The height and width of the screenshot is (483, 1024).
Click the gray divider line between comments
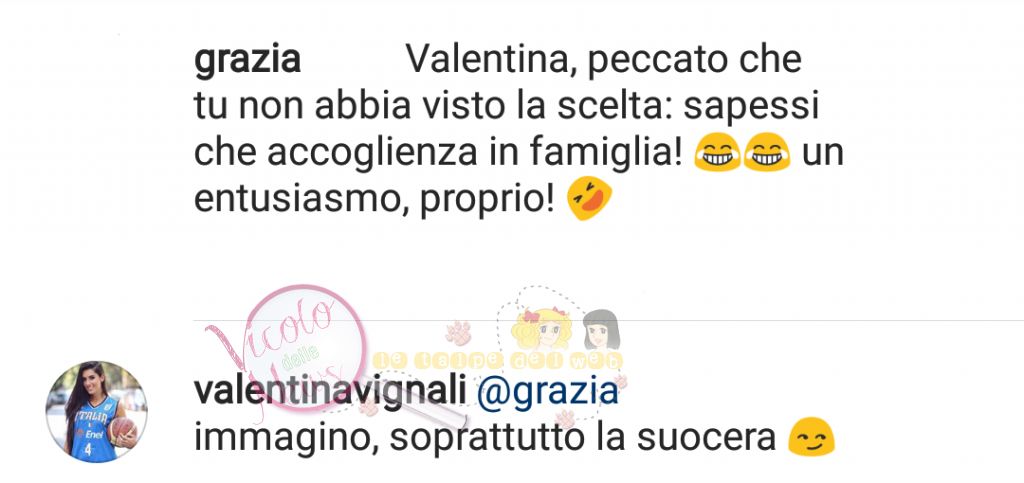click(609, 320)
